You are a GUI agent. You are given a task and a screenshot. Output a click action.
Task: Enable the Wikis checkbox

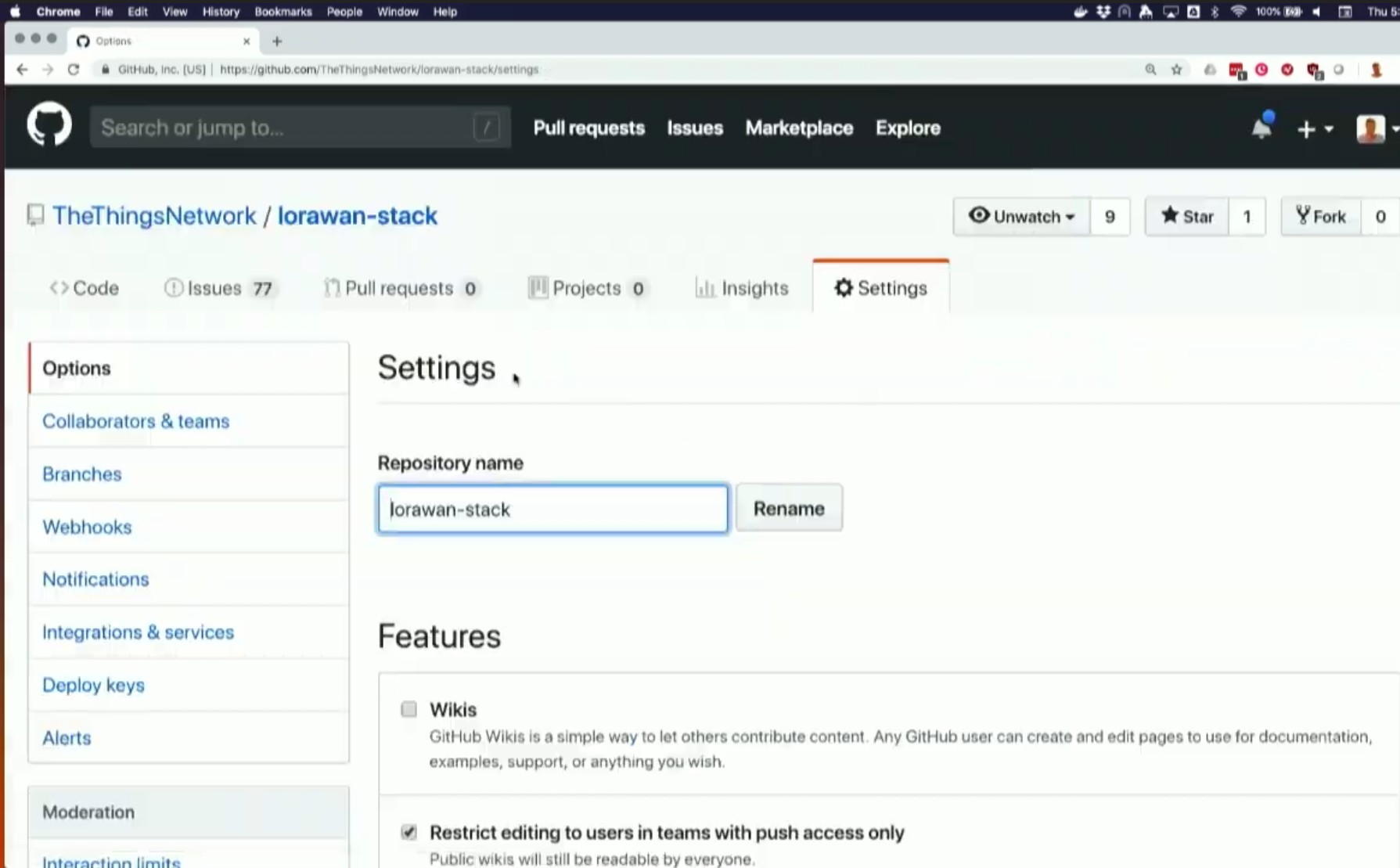click(408, 709)
